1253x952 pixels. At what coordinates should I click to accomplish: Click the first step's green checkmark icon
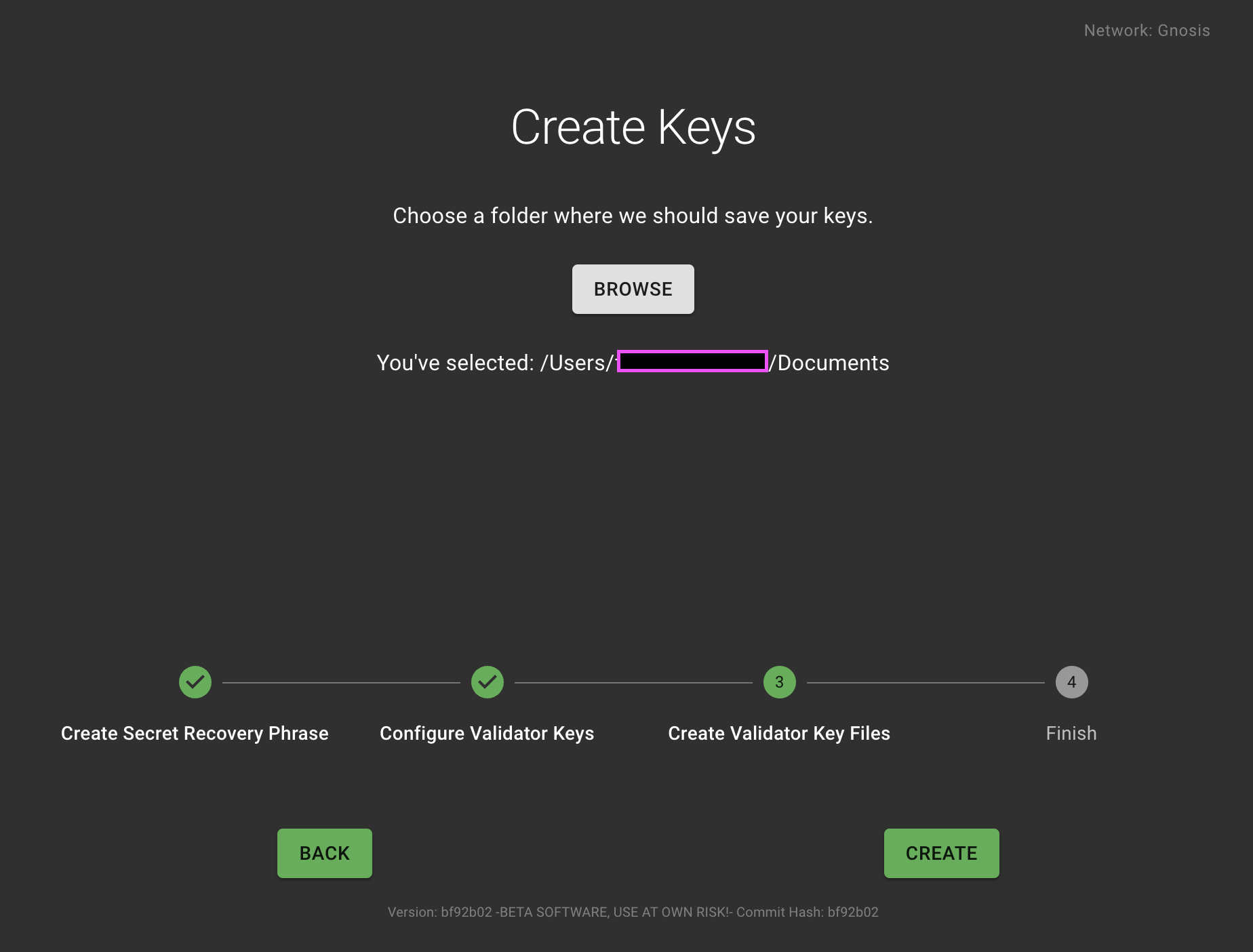coord(195,682)
